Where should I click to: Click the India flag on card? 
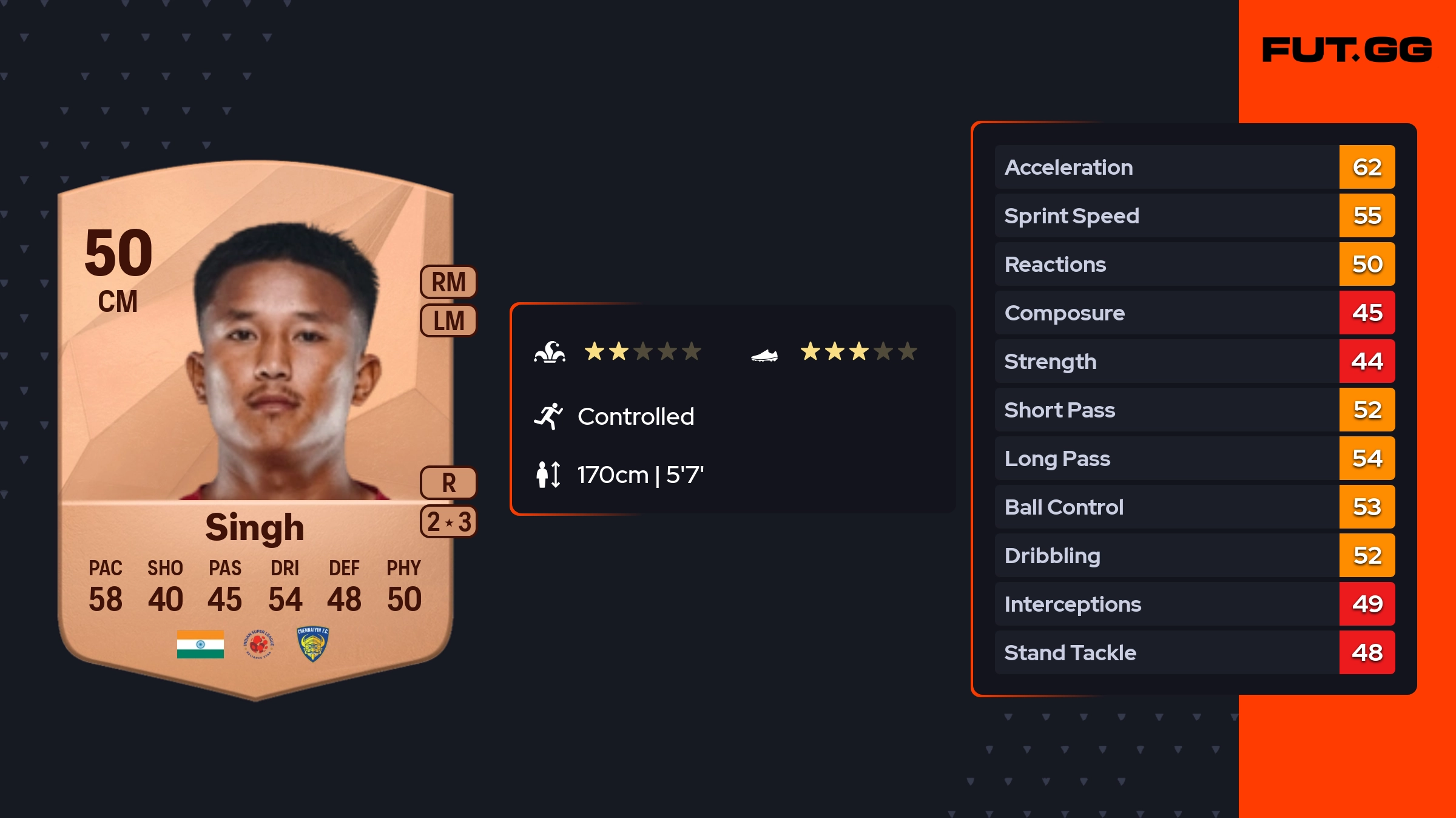point(200,644)
